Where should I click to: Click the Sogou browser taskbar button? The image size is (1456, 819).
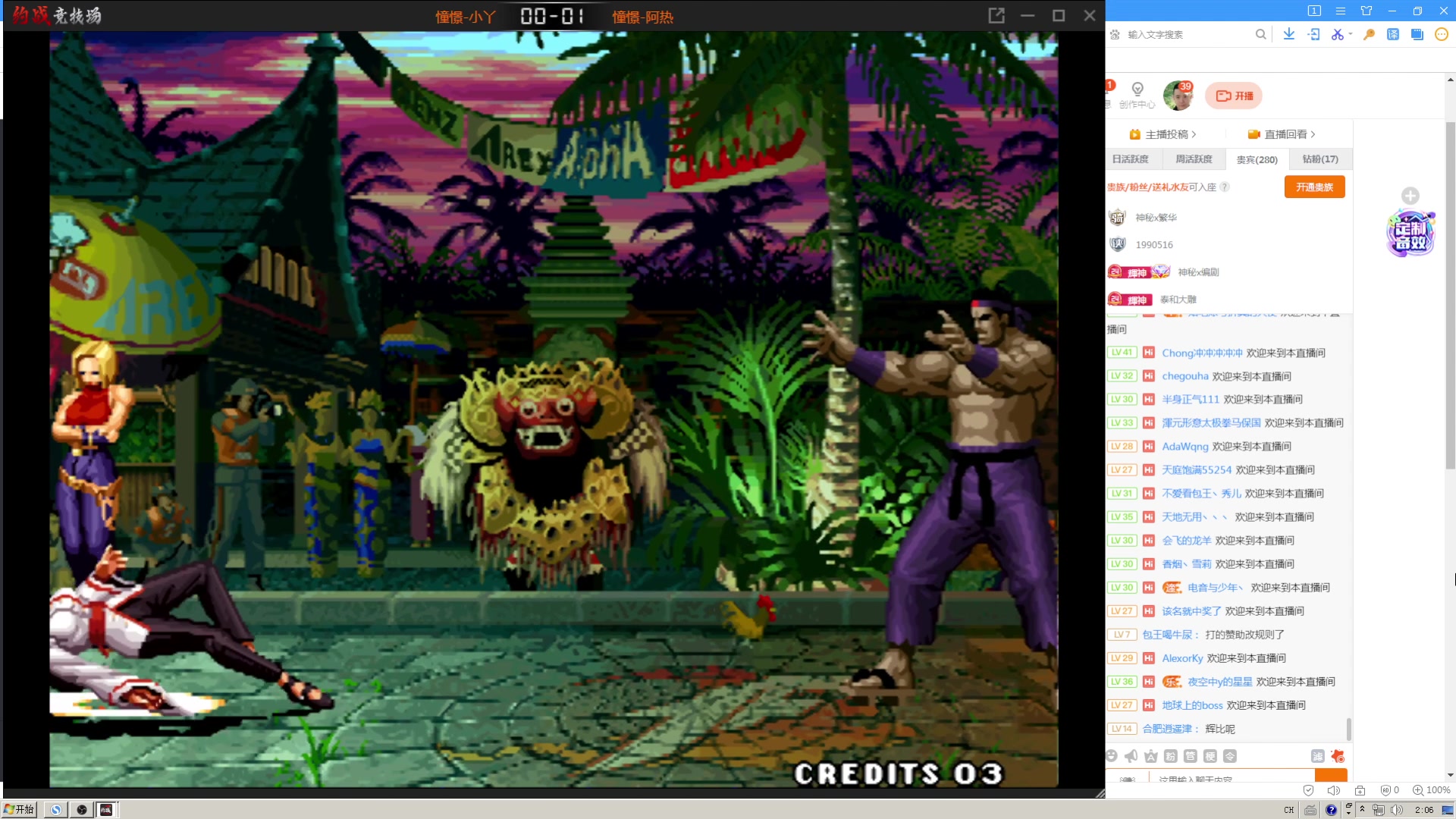click(55, 810)
